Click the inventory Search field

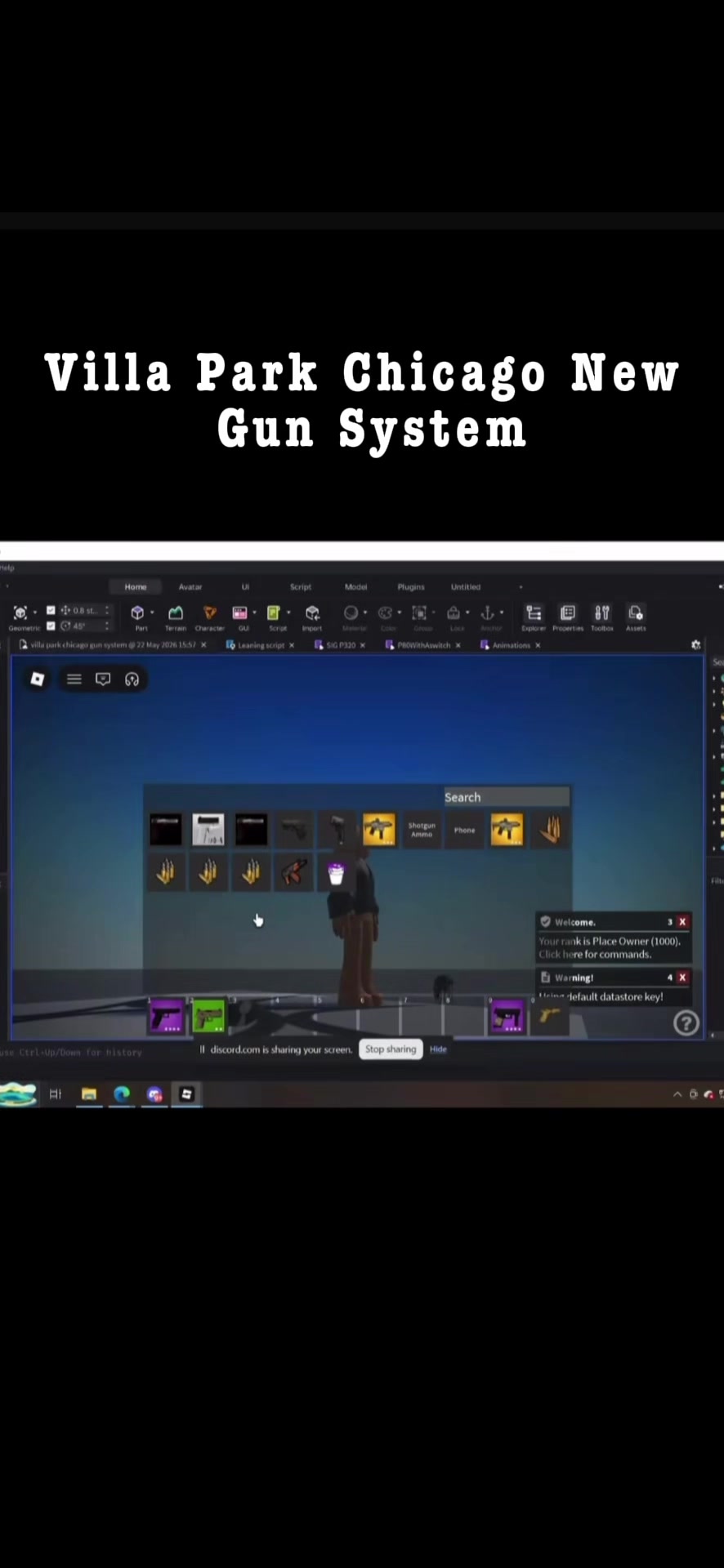(x=507, y=797)
